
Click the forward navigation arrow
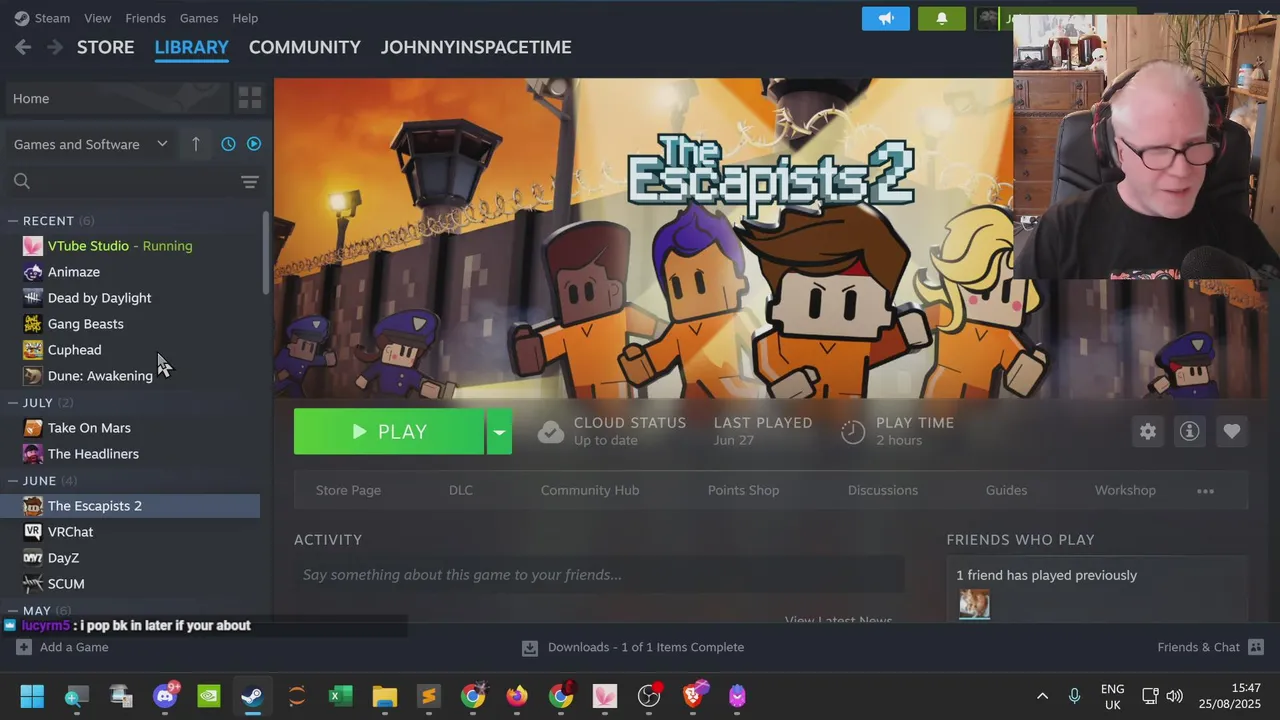pos(55,47)
